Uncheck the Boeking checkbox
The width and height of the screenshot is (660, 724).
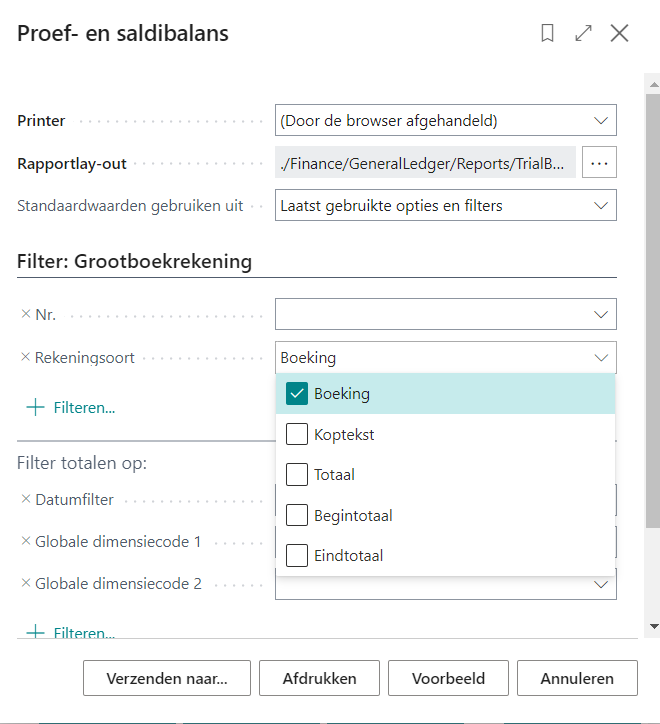pyautogui.click(x=296, y=394)
